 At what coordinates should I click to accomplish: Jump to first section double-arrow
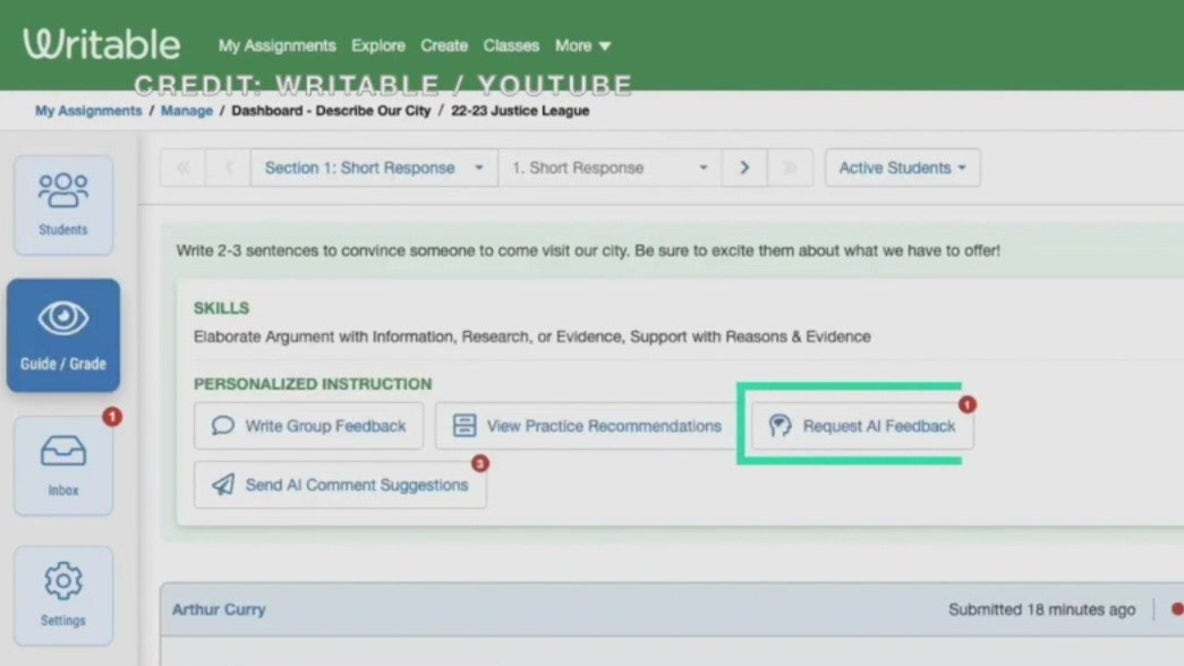coord(183,168)
